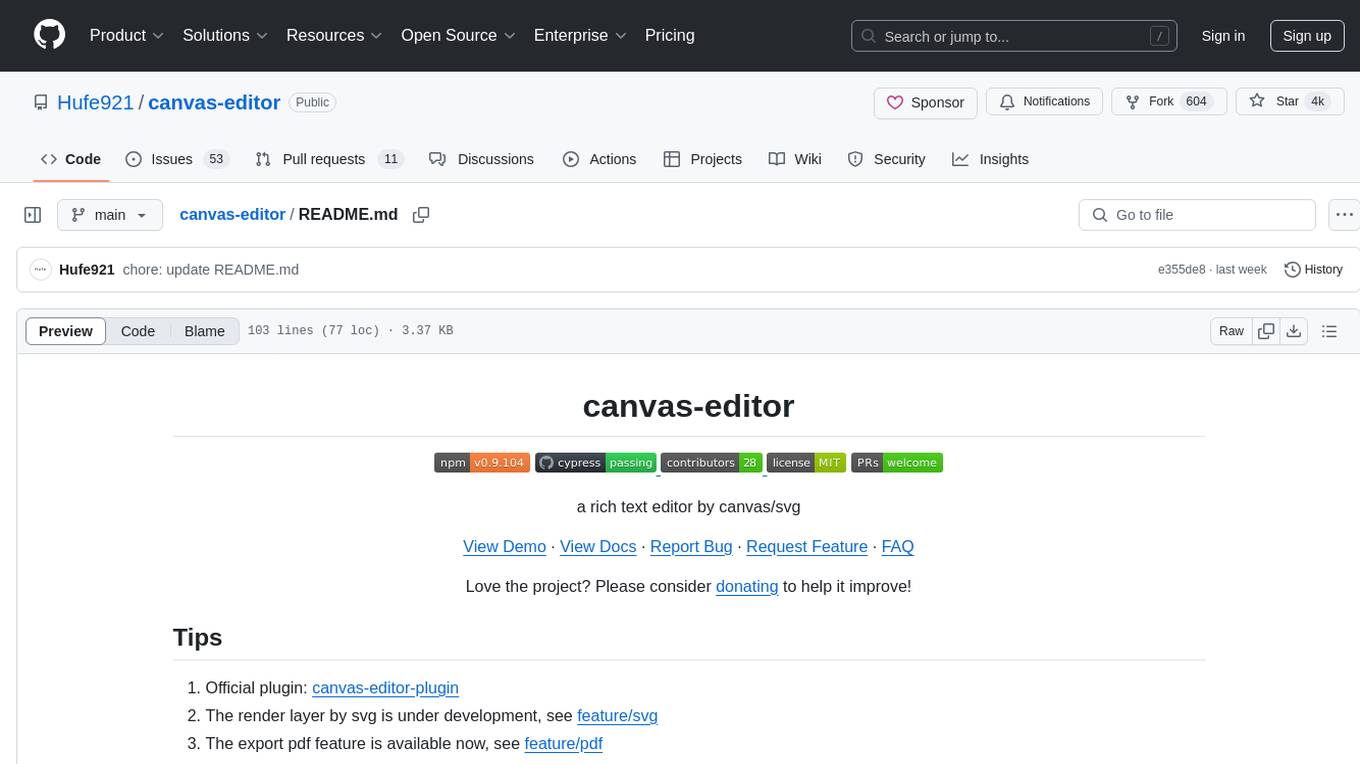1360x764 pixels.
Task: Copy raw file contents
Action: [x=1266, y=331]
